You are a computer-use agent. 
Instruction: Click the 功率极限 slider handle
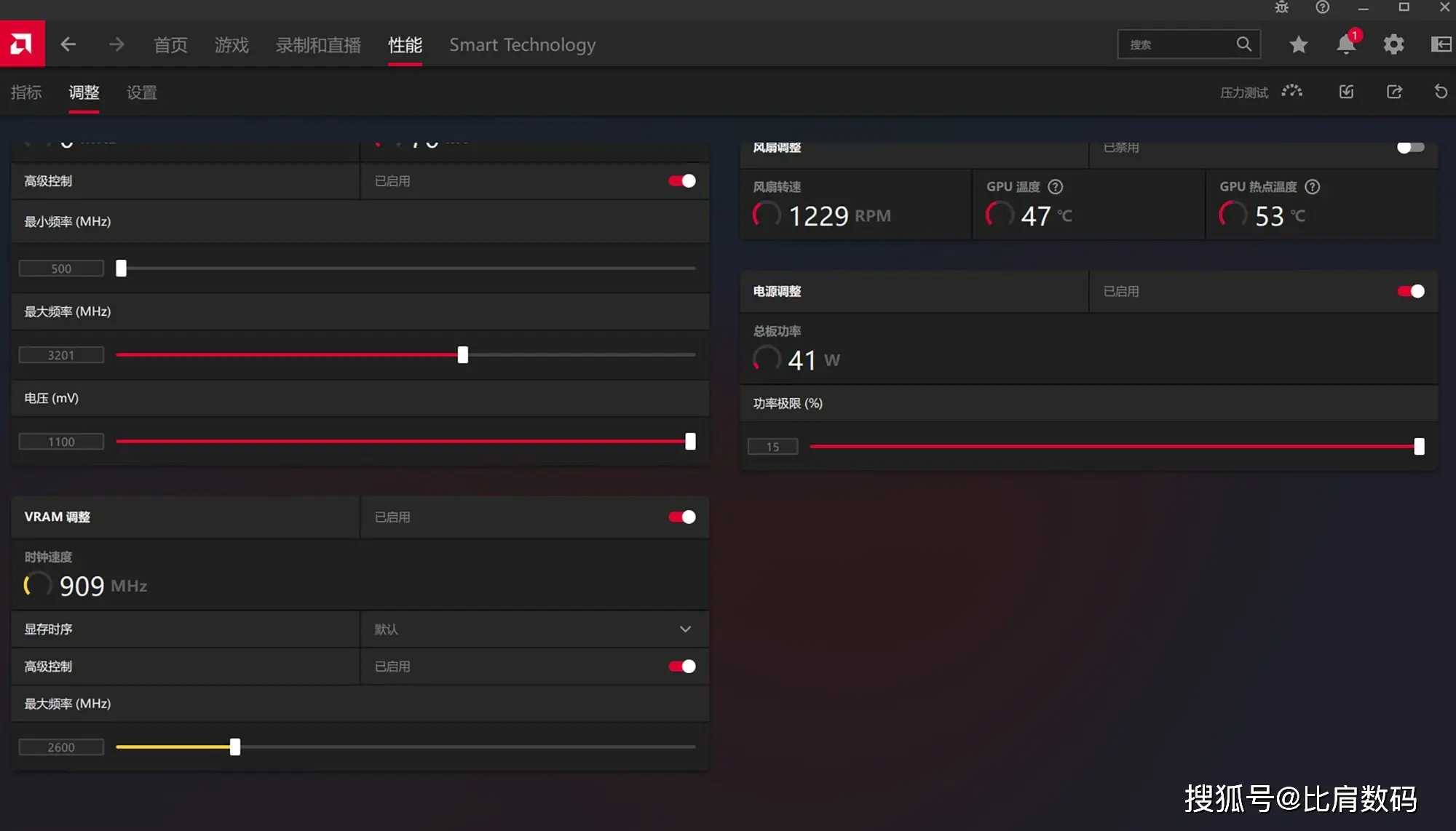[x=1419, y=446]
